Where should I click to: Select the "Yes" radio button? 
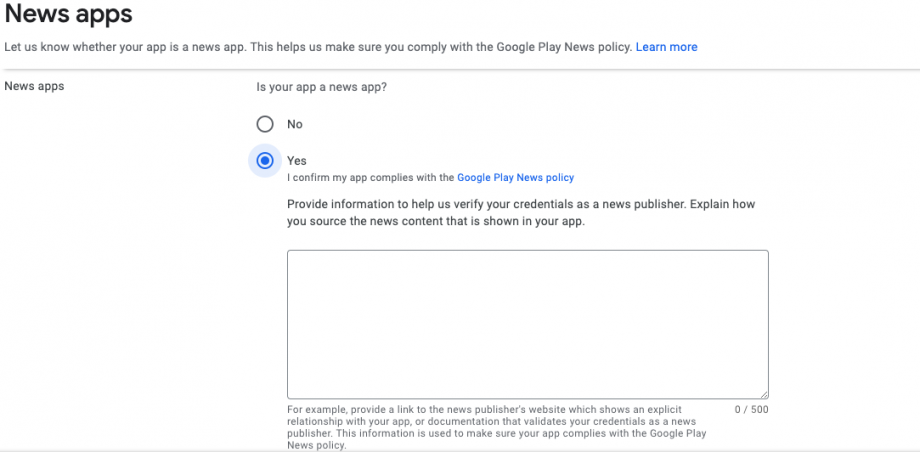tap(265, 160)
